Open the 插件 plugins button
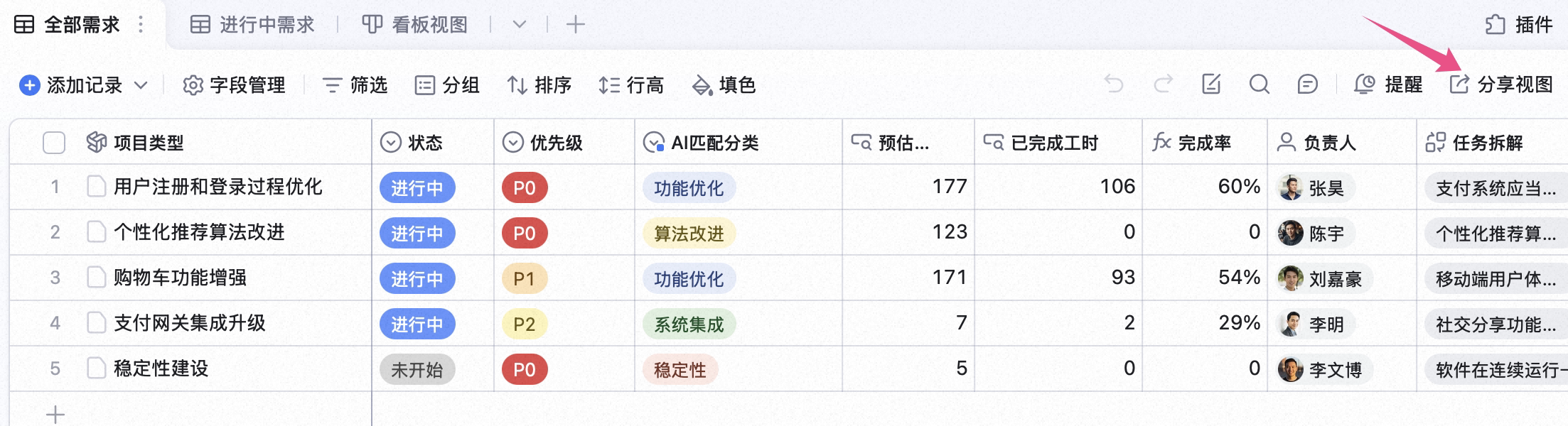 point(1519,25)
